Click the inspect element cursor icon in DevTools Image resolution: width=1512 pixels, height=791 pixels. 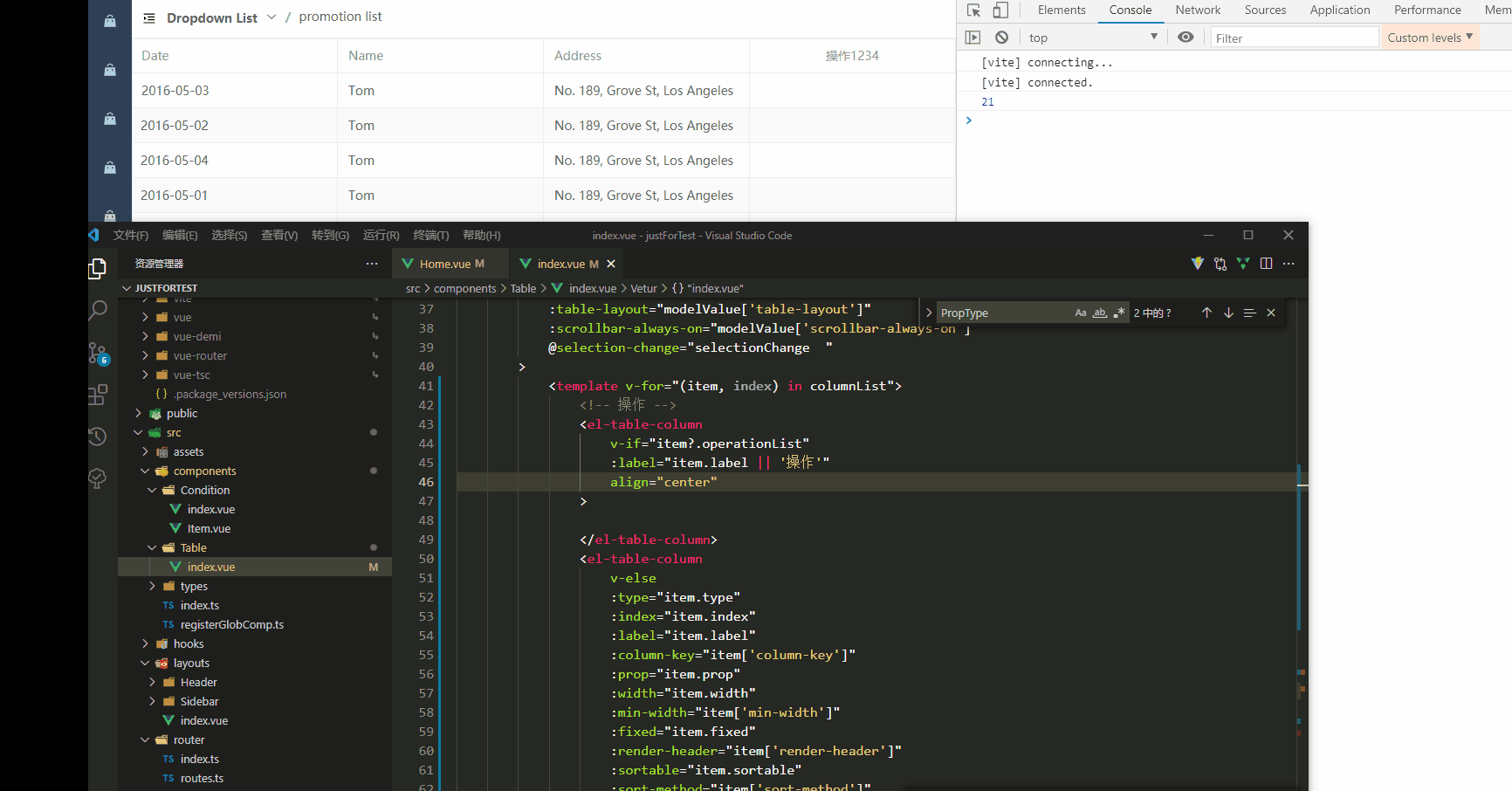[x=973, y=10]
